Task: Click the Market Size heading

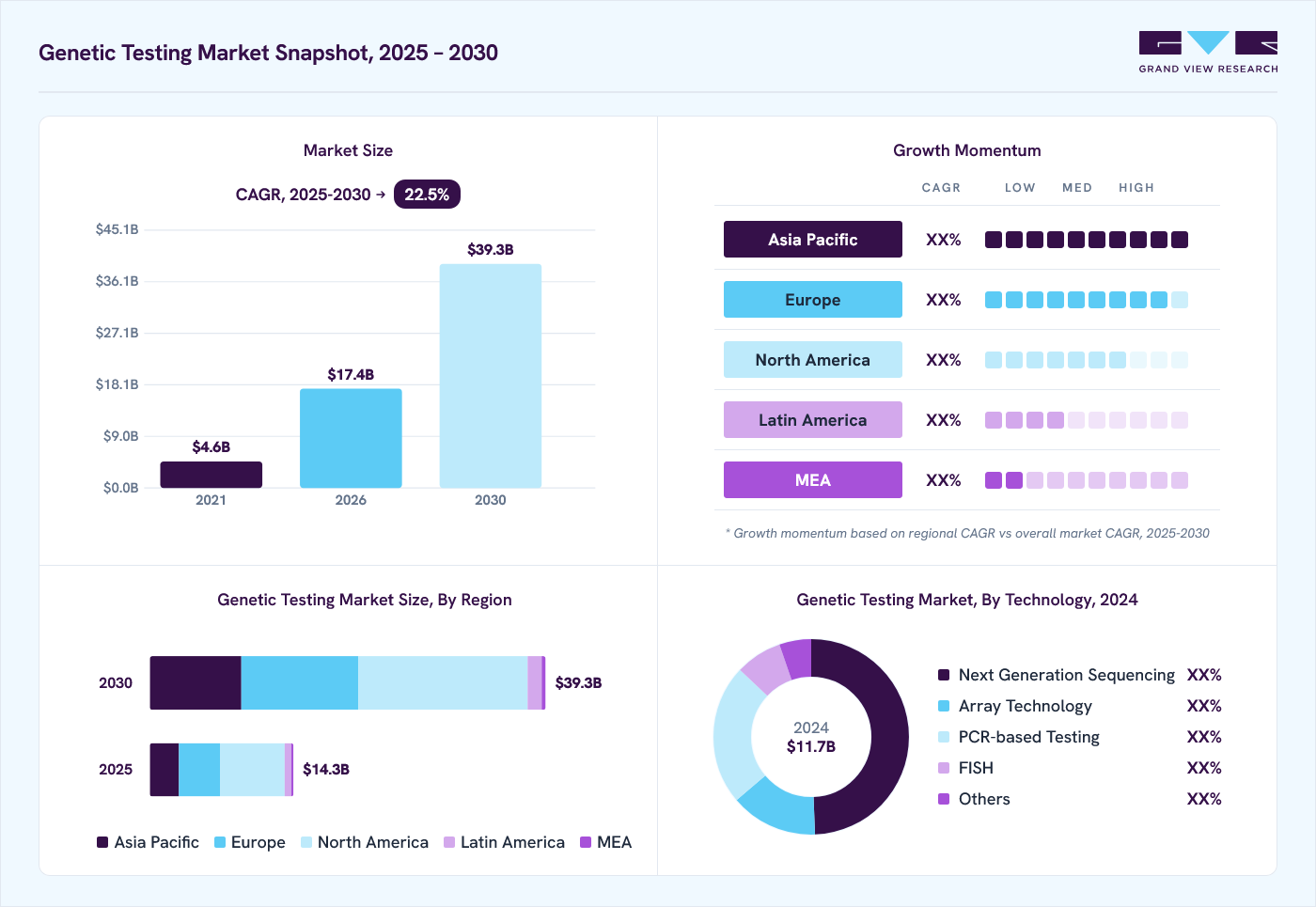Action: point(348,150)
